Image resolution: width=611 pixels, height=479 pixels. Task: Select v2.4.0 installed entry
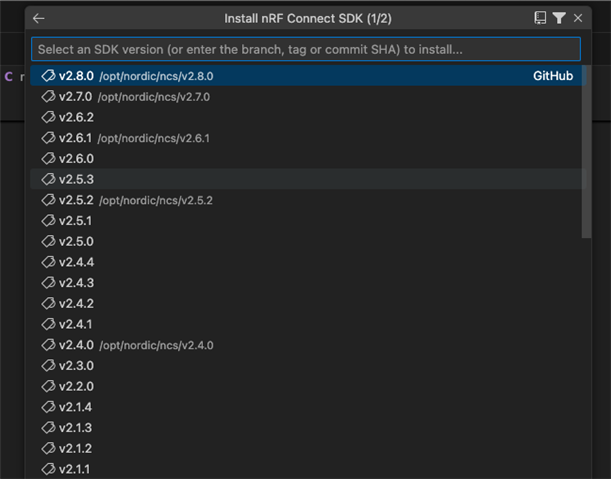(x=308, y=345)
